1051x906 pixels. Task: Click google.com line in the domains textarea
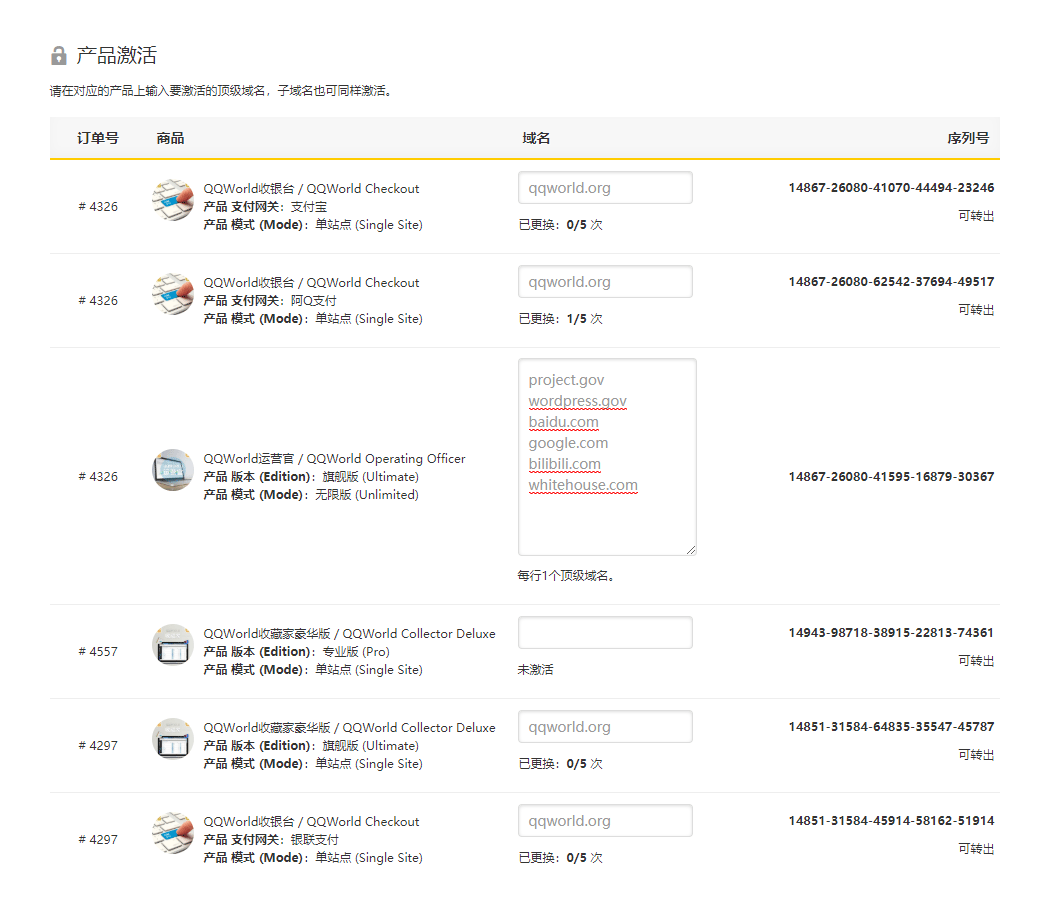pyautogui.click(x=568, y=442)
